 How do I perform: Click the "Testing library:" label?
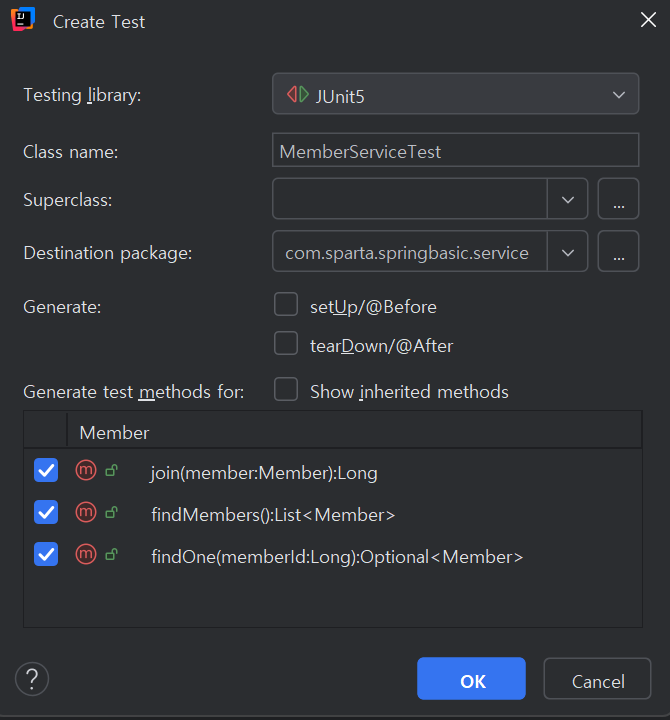[x=82, y=95]
